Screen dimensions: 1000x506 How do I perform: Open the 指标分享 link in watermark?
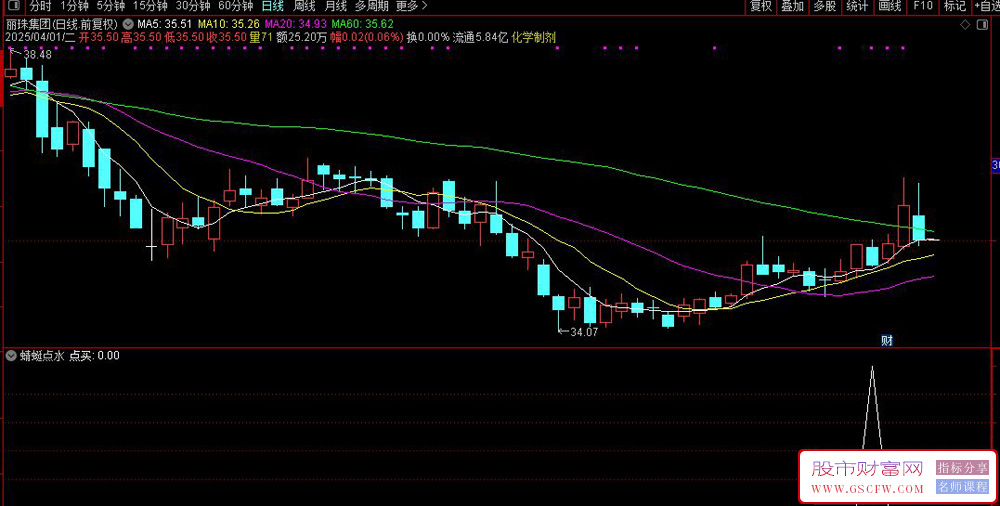coord(962,468)
